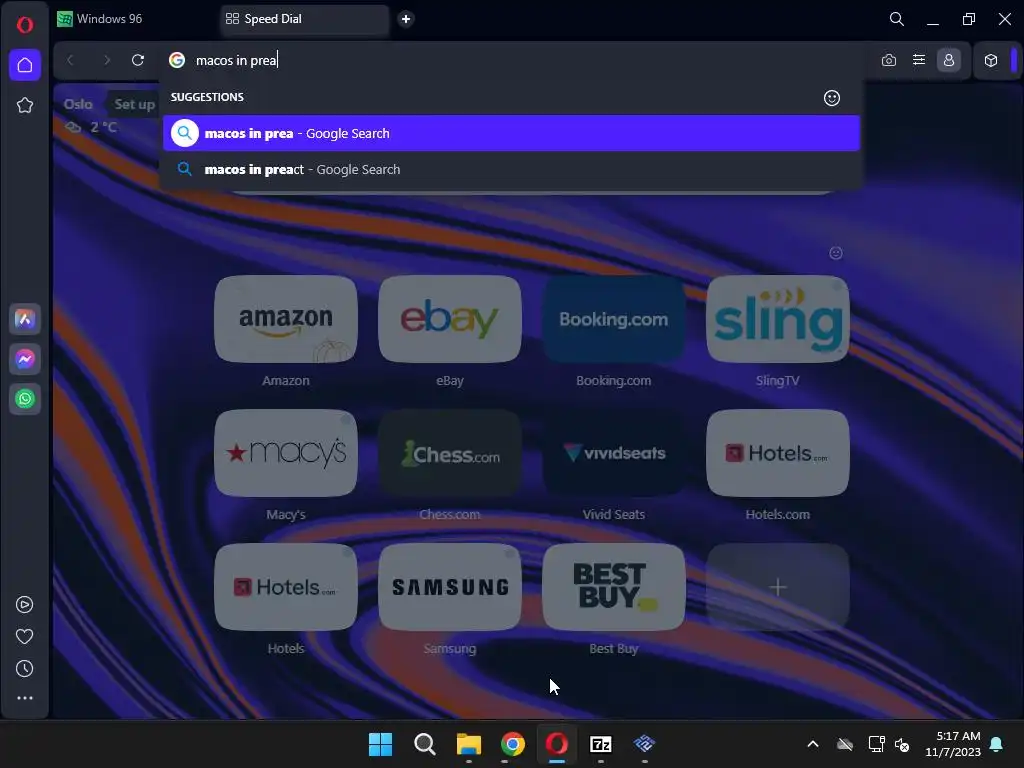Click the smiley icon above Speed Dial tiles
Viewport: 1024px width, 768px height.
click(836, 253)
